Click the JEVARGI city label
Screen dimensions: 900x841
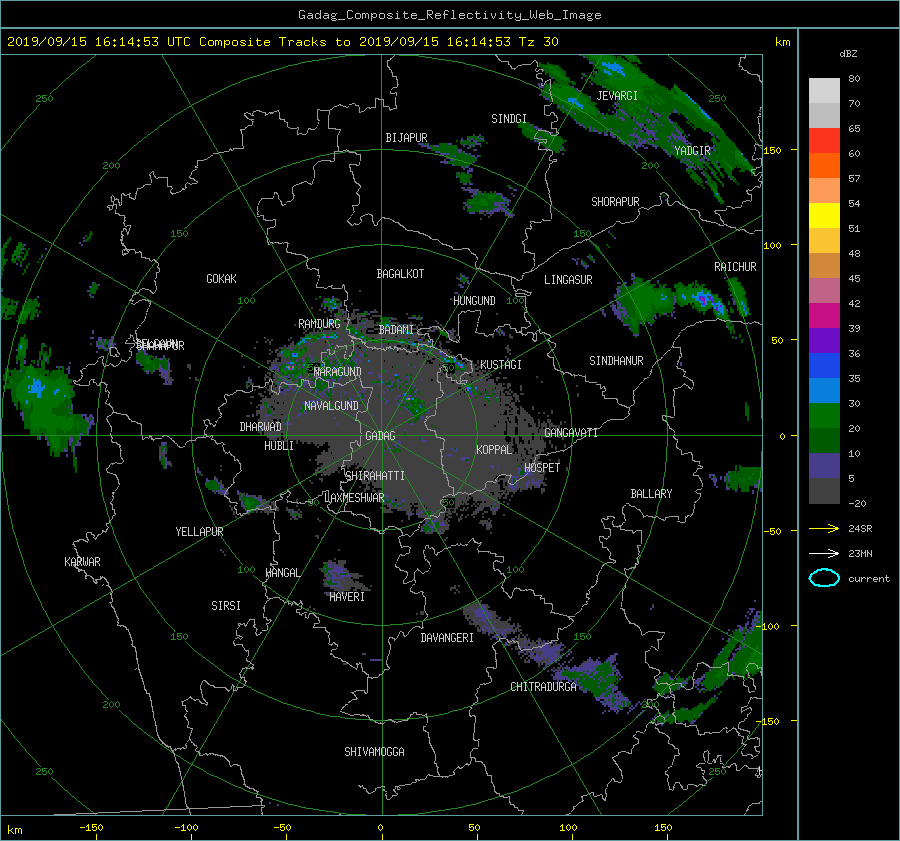click(617, 96)
